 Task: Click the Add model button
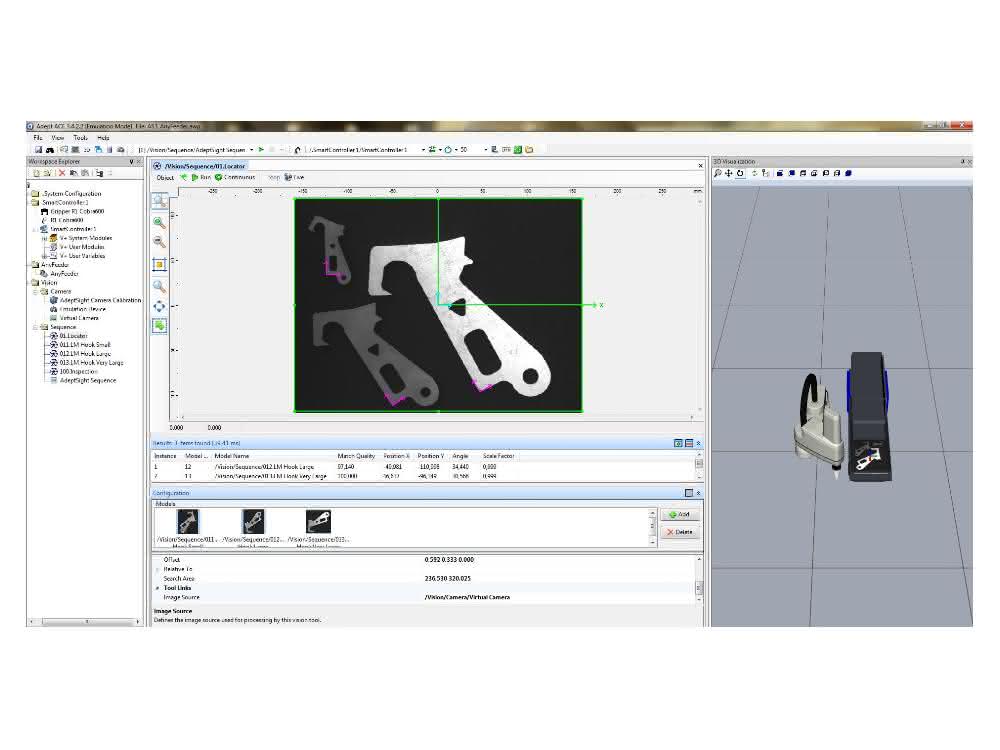pos(680,515)
